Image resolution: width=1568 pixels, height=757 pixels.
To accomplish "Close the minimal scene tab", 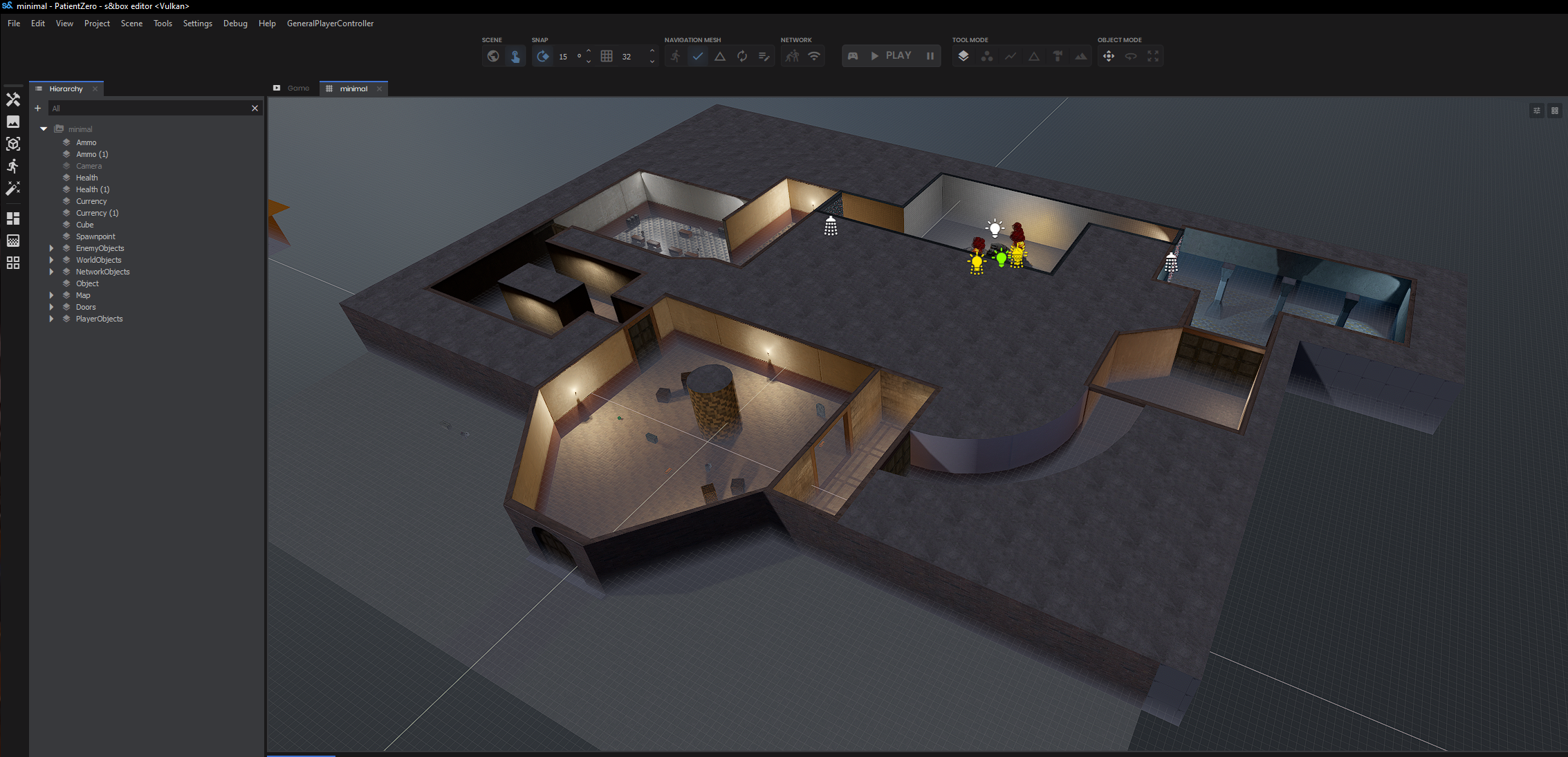I will (379, 88).
